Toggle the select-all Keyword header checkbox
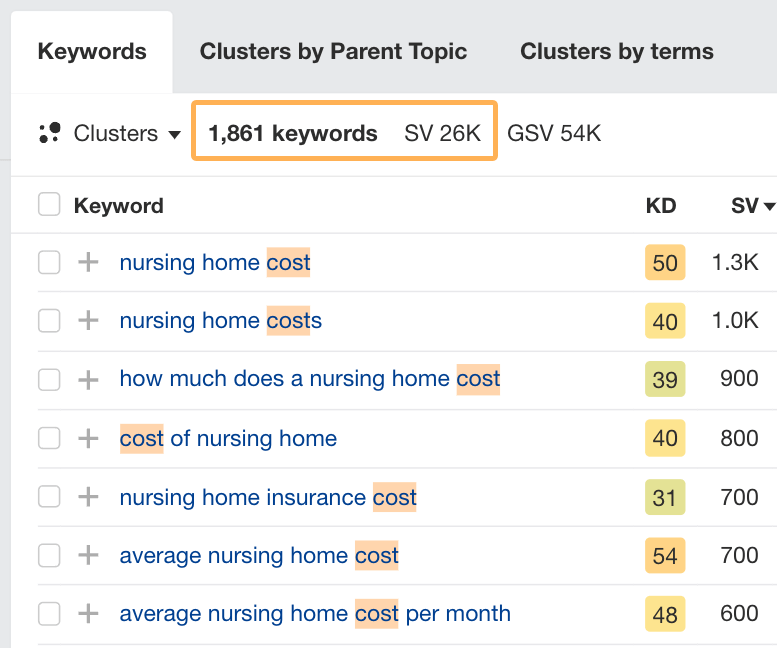 pos(49,205)
